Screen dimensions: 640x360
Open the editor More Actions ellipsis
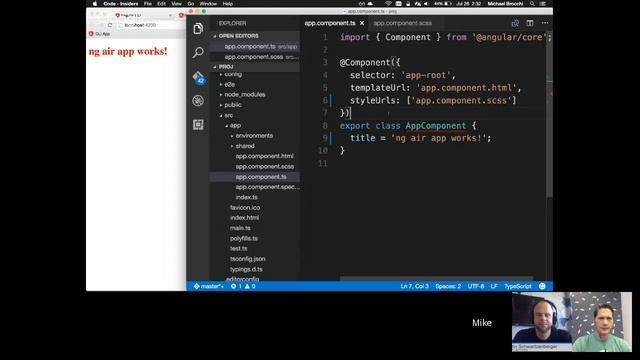pyautogui.click(x=545, y=23)
